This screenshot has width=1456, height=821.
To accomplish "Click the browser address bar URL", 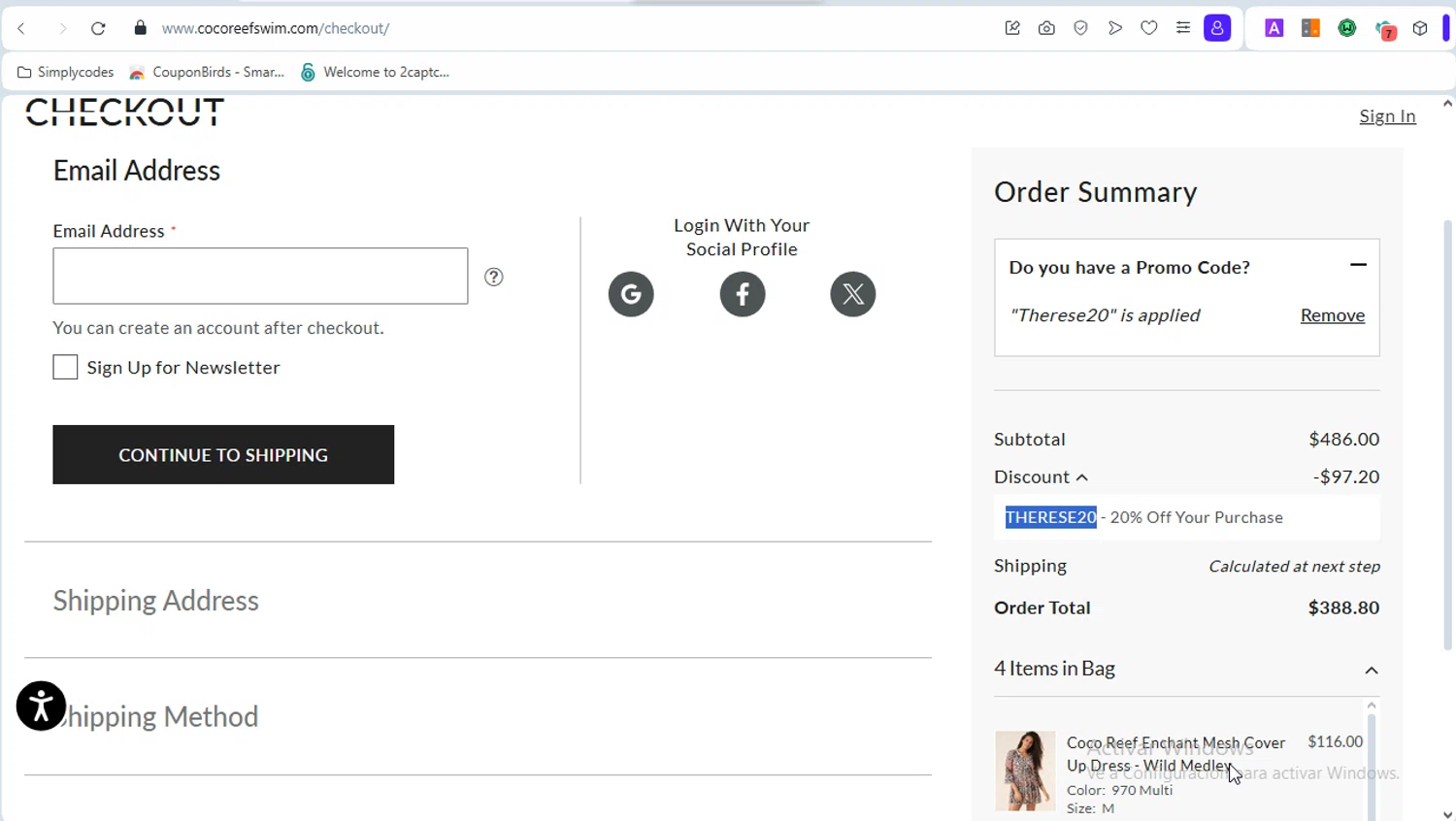I will click(276, 28).
